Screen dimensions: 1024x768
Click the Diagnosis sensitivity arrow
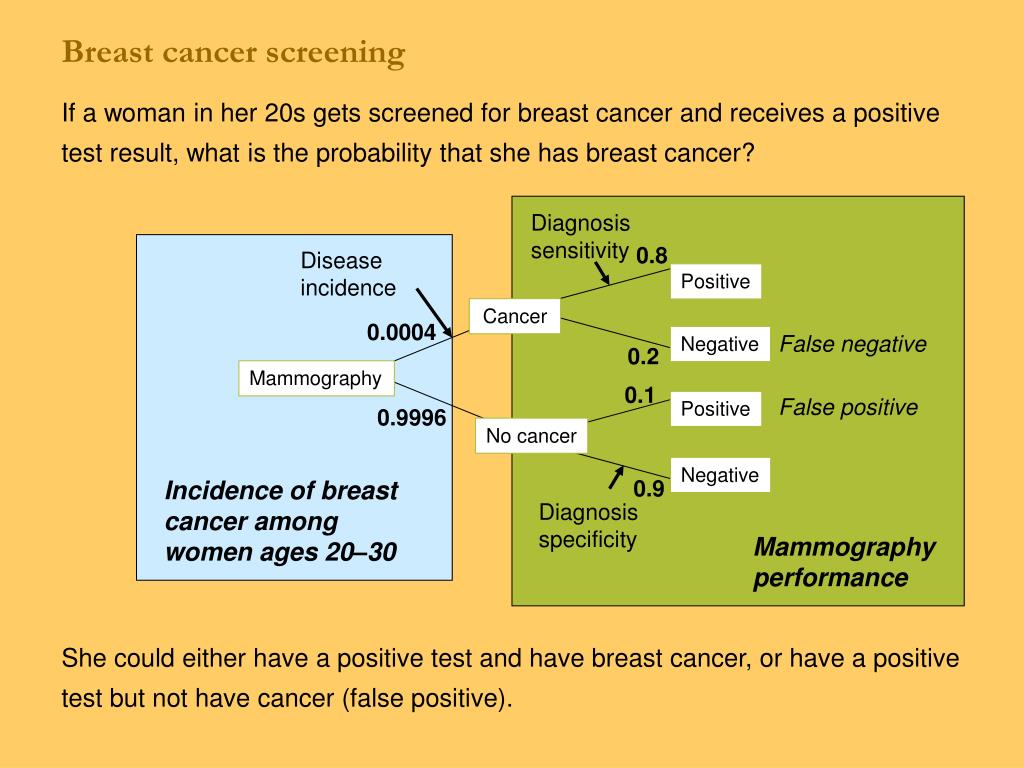coord(602,273)
